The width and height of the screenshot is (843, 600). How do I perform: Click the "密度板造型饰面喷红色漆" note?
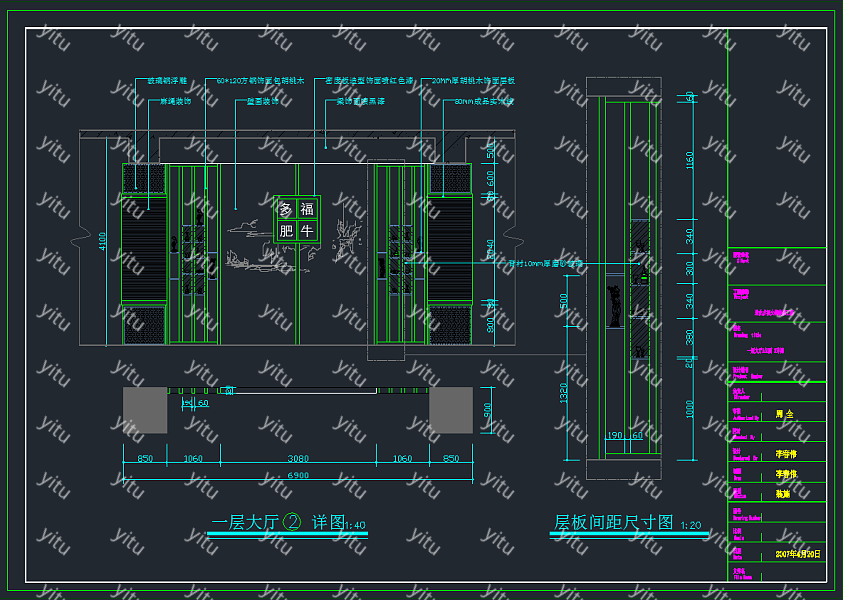(x=369, y=81)
